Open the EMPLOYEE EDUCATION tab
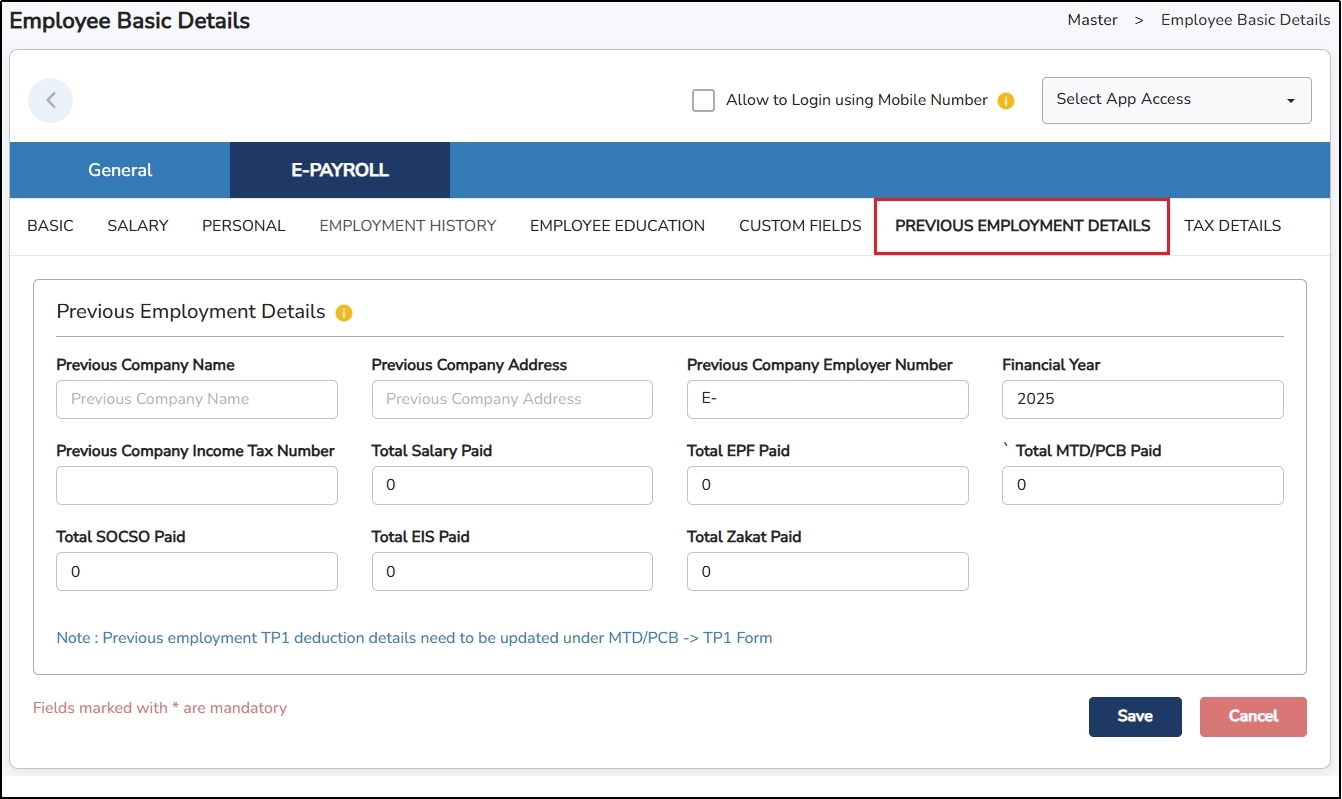Screen dimensions: 1342x799 (x=617, y=226)
